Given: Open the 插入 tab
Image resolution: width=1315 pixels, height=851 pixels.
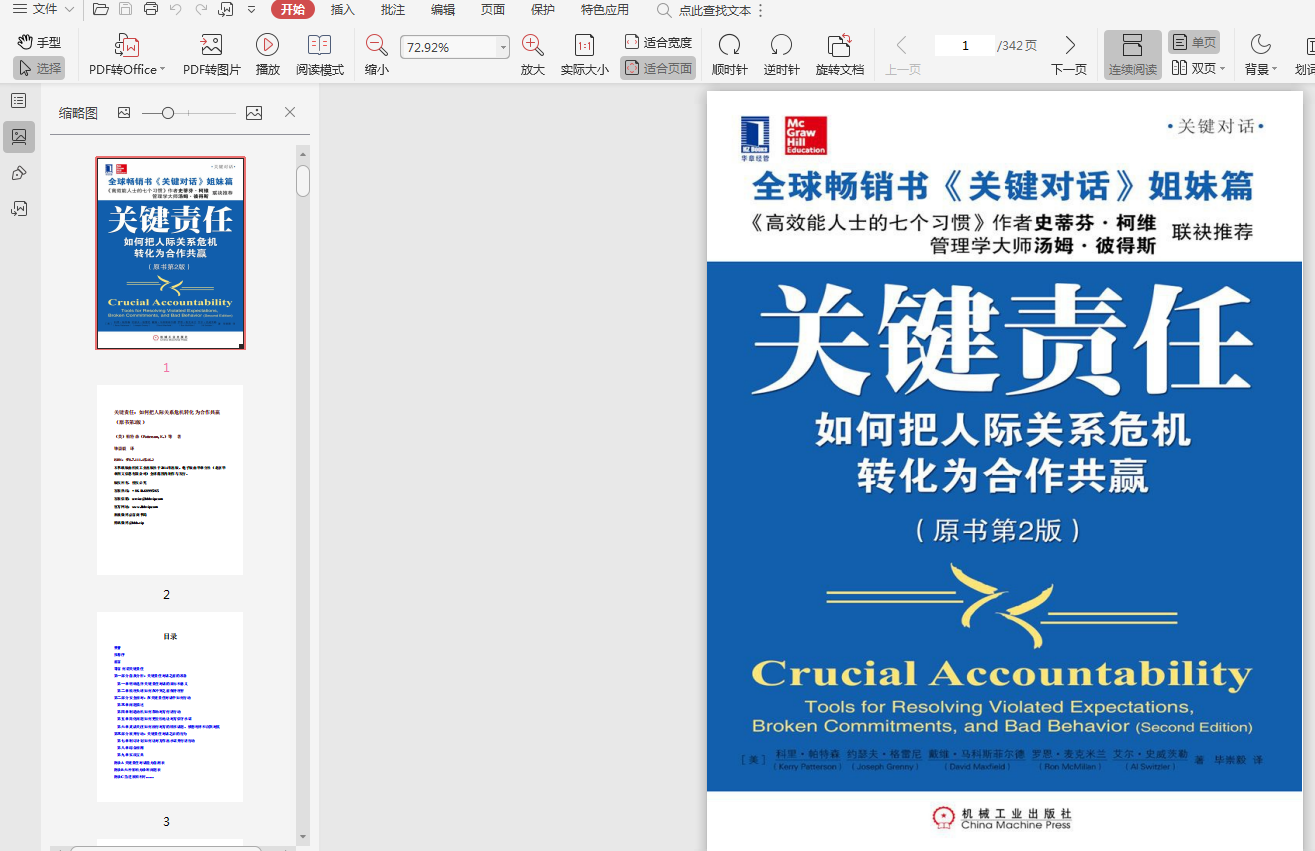Looking at the screenshot, I should pos(343,10).
